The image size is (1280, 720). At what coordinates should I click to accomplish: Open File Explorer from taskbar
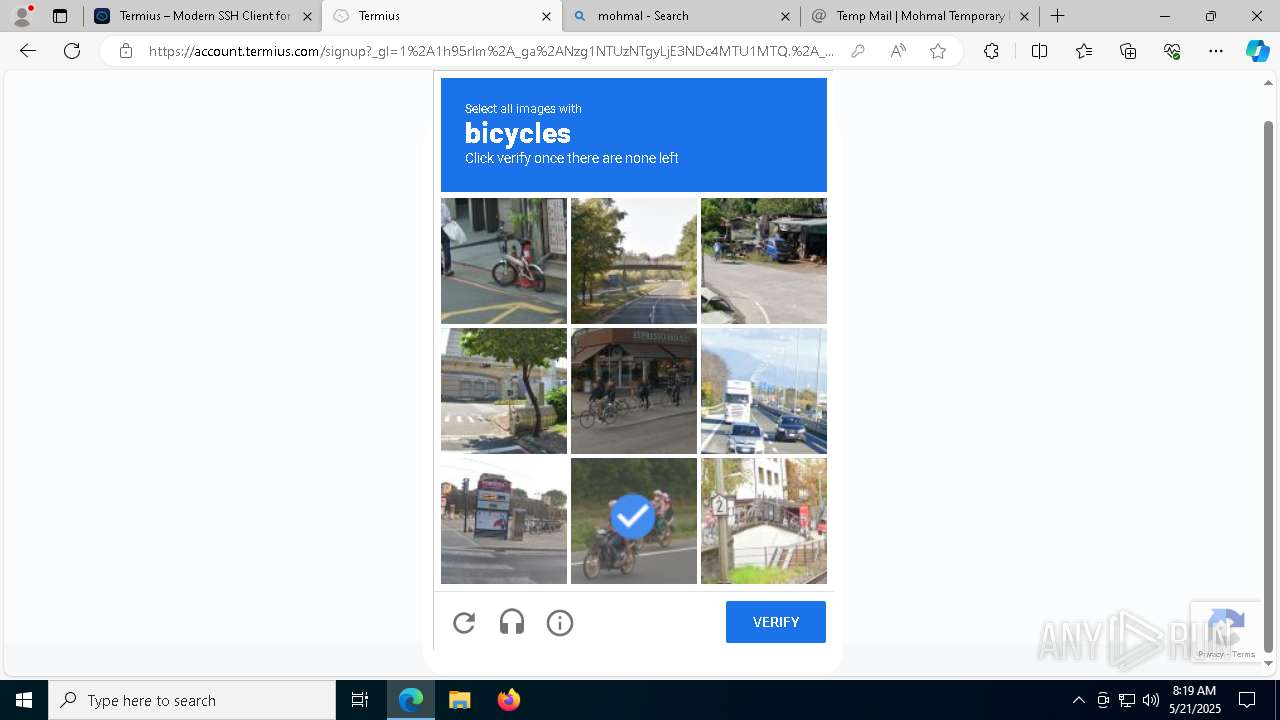tap(459, 700)
